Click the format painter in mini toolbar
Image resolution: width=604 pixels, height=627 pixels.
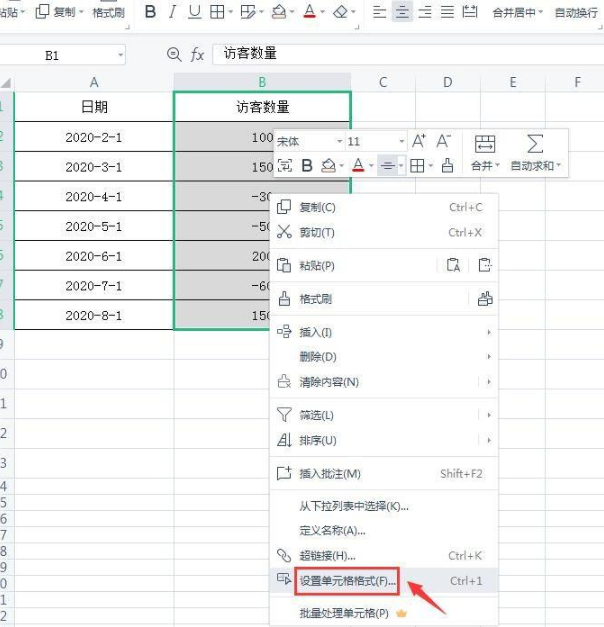click(x=447, y=165)
